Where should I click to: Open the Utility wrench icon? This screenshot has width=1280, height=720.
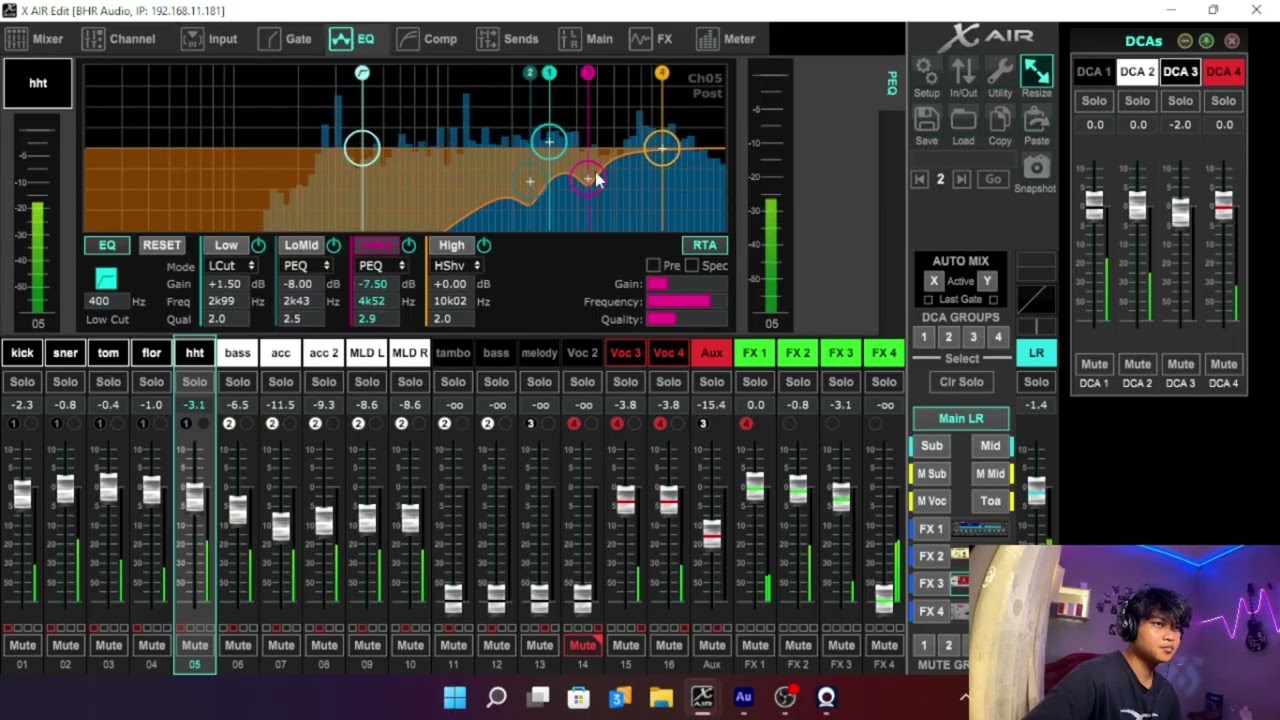click(1000, 71)
